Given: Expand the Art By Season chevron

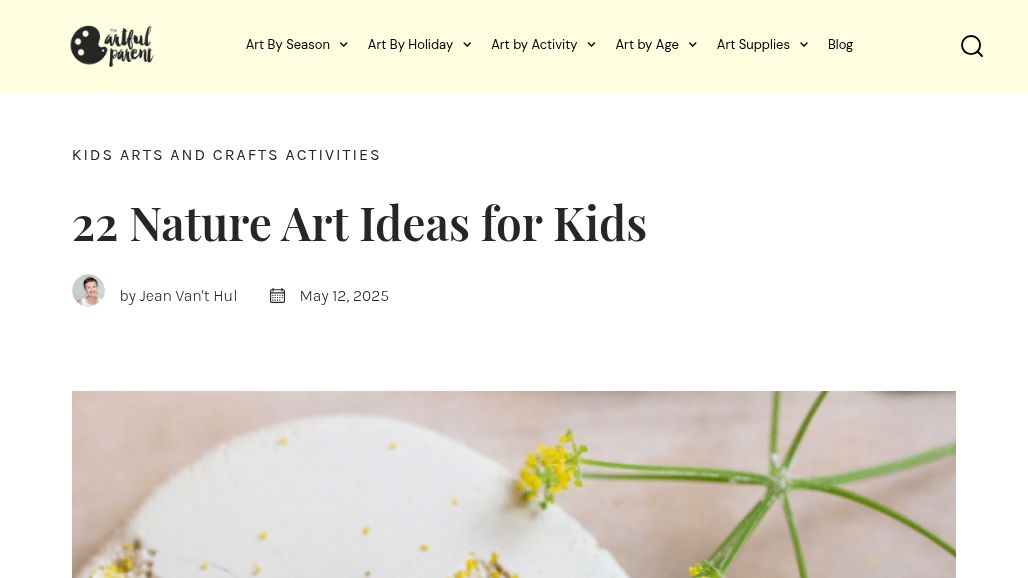Looking at the screenshot, I should click(344, 45).
